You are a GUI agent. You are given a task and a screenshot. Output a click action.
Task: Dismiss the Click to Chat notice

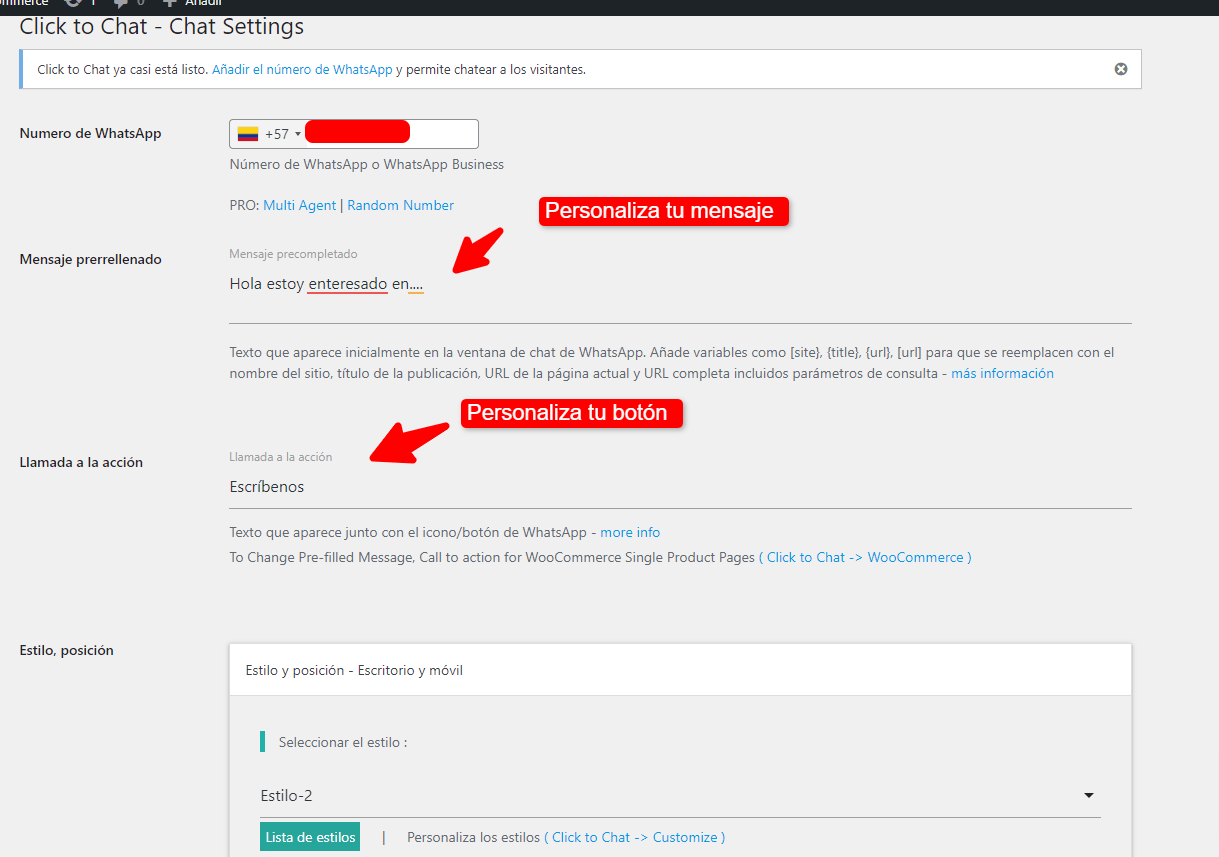click(1121, 69)
